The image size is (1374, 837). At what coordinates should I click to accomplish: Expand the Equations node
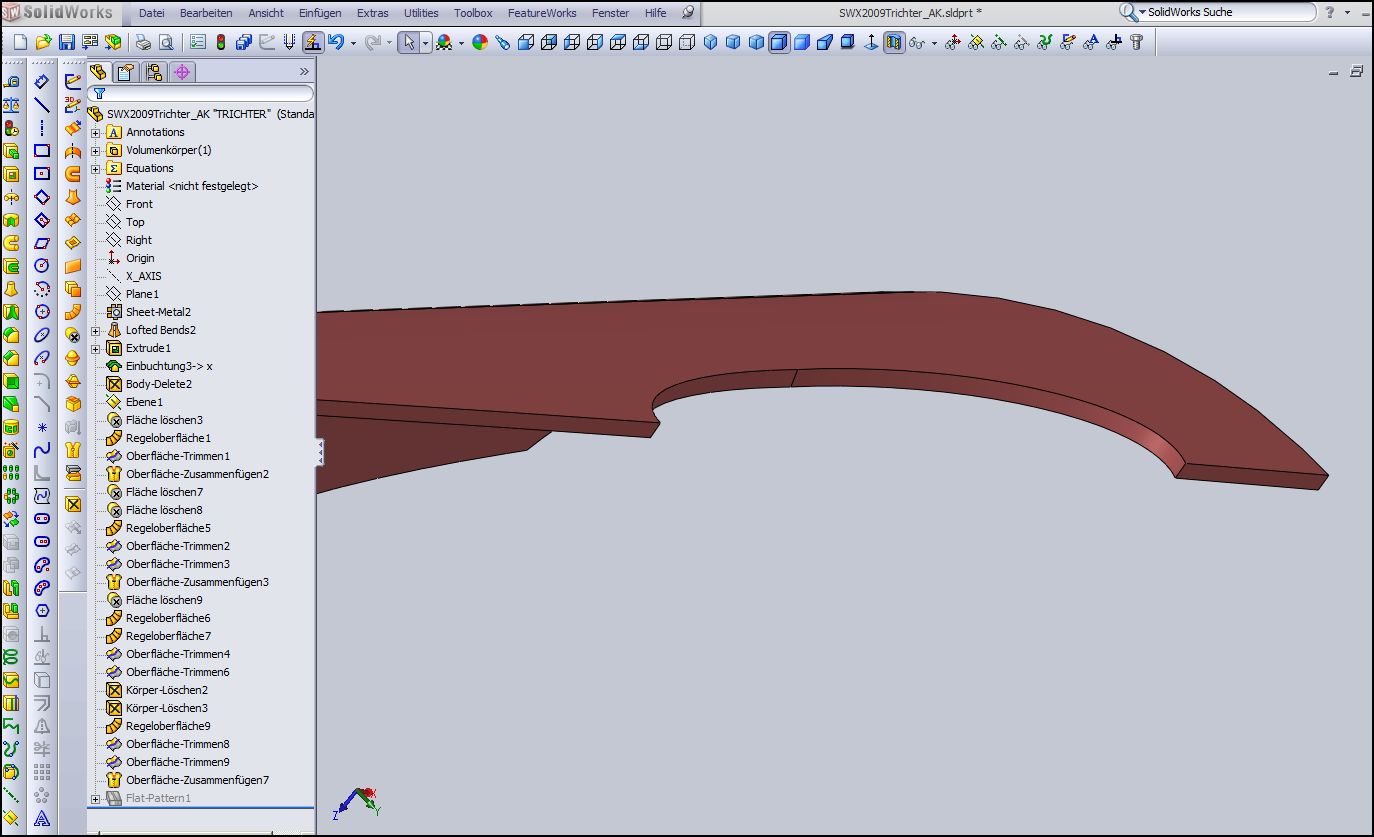[x=96, y=168]
